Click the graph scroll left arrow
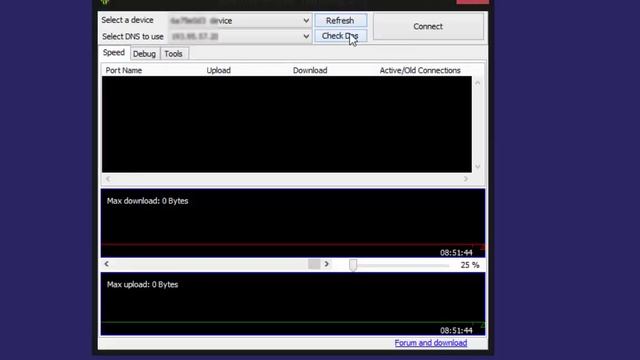 click(x=107, y=264)
